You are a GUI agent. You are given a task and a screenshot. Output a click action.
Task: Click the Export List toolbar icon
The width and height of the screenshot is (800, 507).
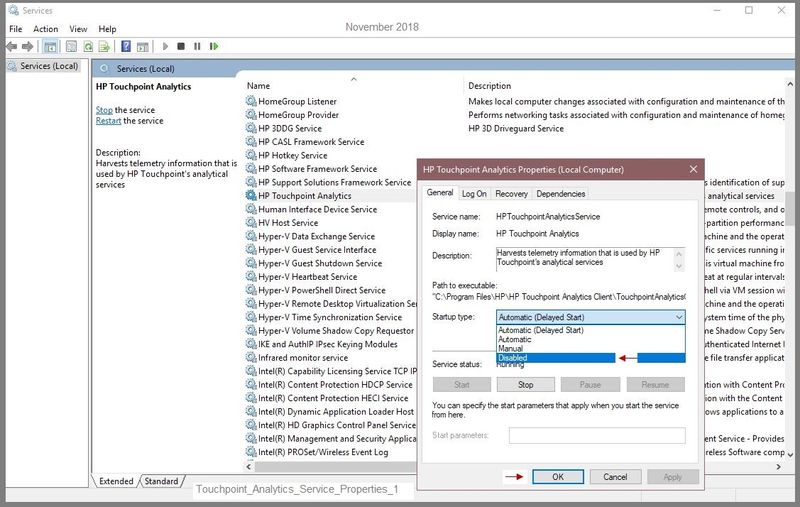[104, 46]
